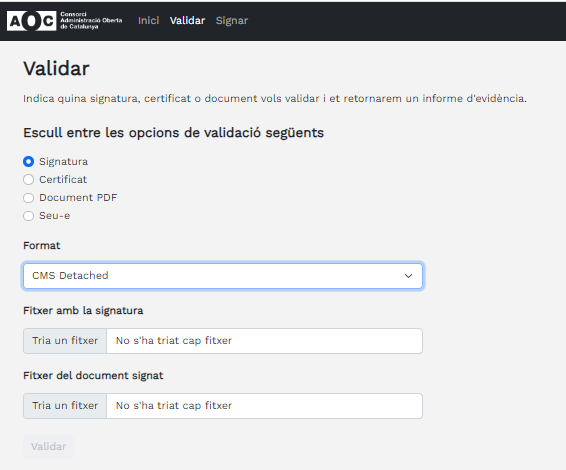Select the Validar navigation item
Image resolution: width=566 pixels, height=470 pixels.
187,21
